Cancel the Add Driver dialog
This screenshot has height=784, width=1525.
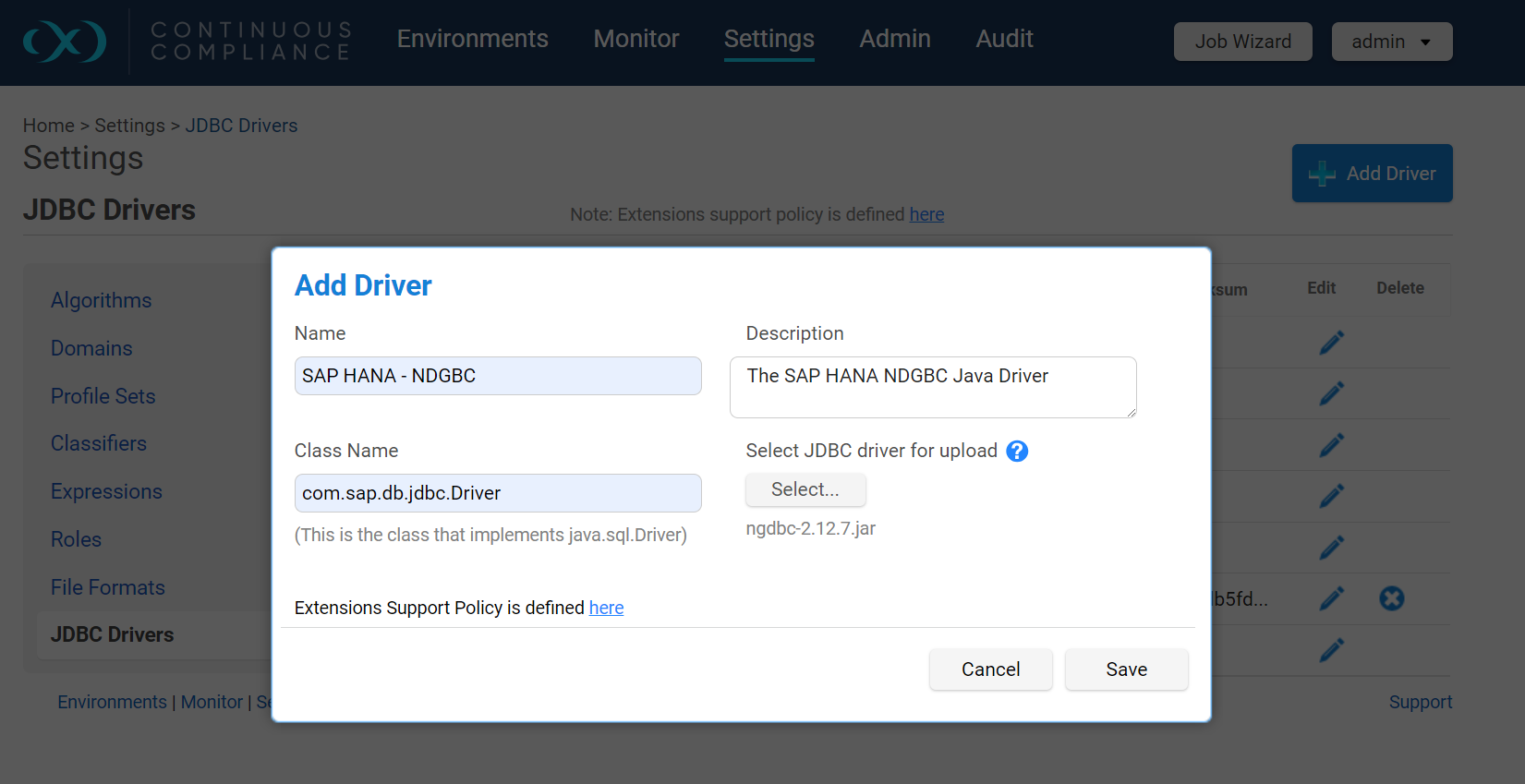pyautogui.click(x=990, y=669)
